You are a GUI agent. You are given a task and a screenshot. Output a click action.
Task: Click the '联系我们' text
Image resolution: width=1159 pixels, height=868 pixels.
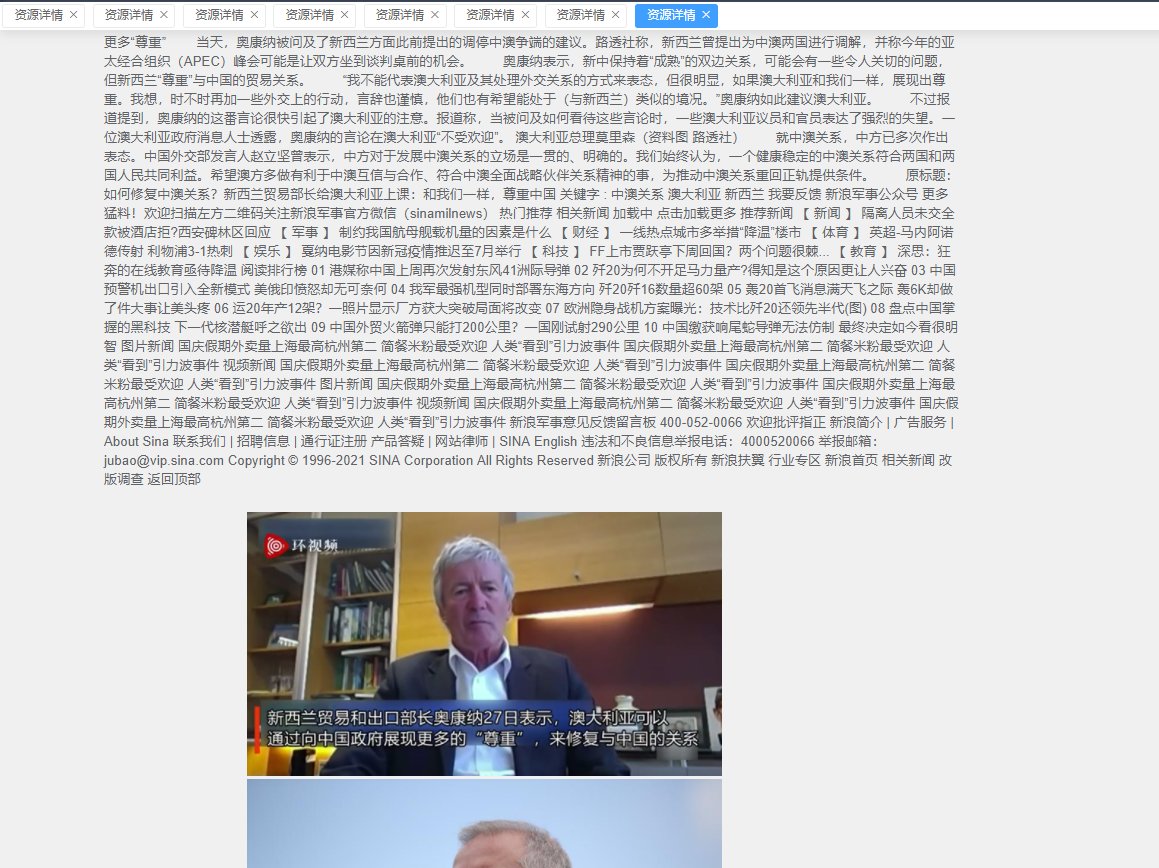[200, 441]
